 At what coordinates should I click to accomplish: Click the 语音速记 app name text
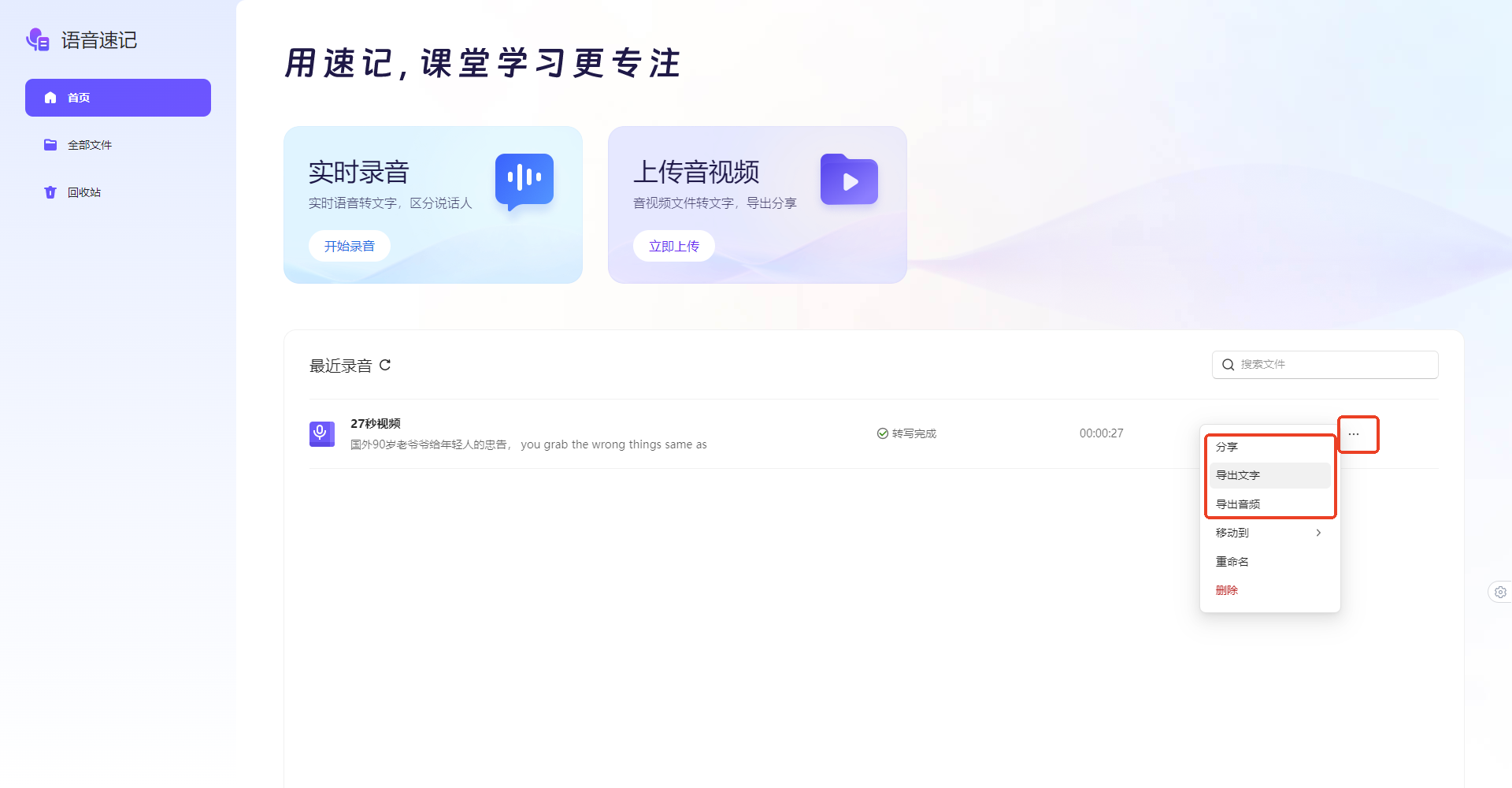coord(99,40)
